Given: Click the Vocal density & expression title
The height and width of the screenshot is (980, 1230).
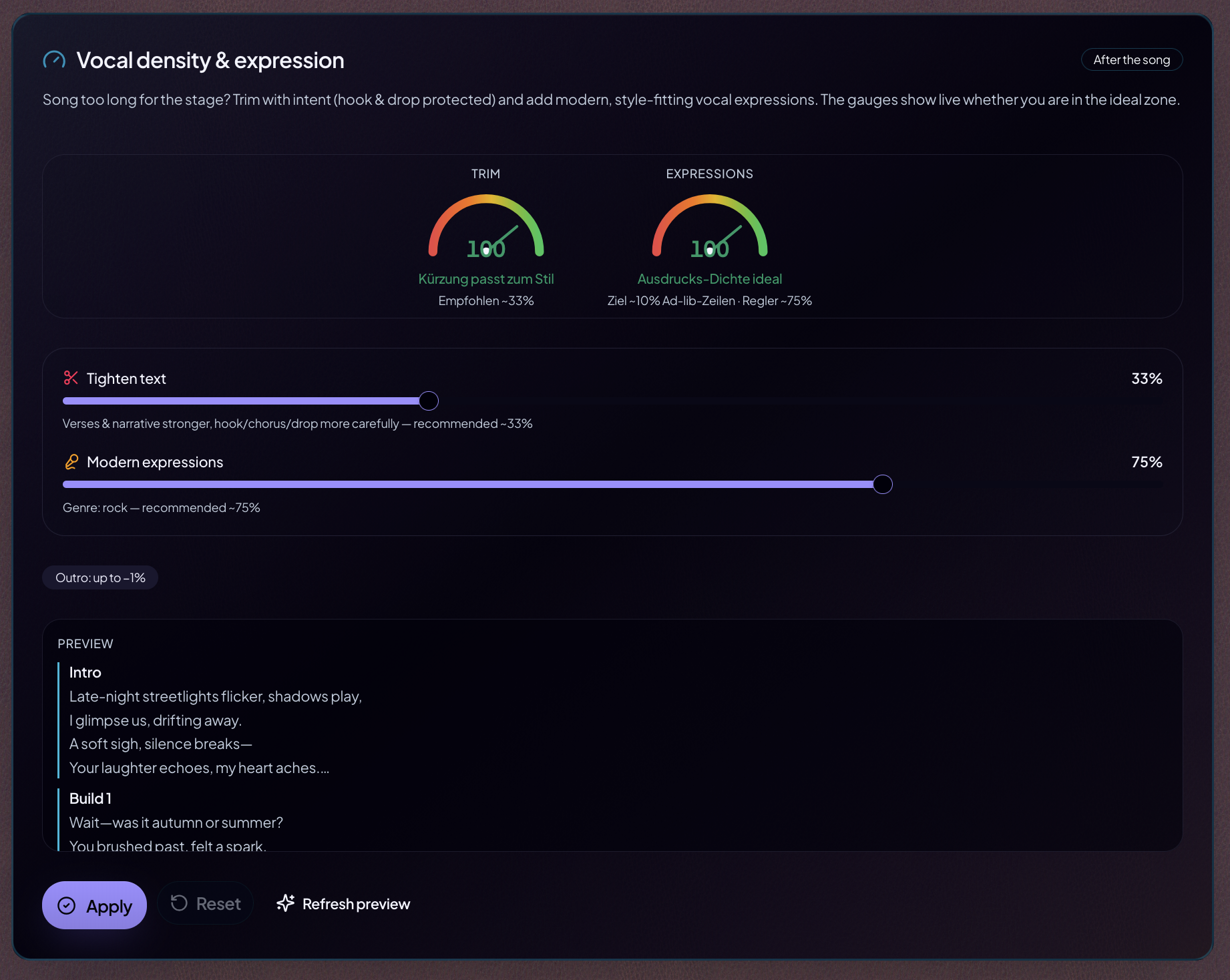Looking at the screenshot, I should (210, 60).
